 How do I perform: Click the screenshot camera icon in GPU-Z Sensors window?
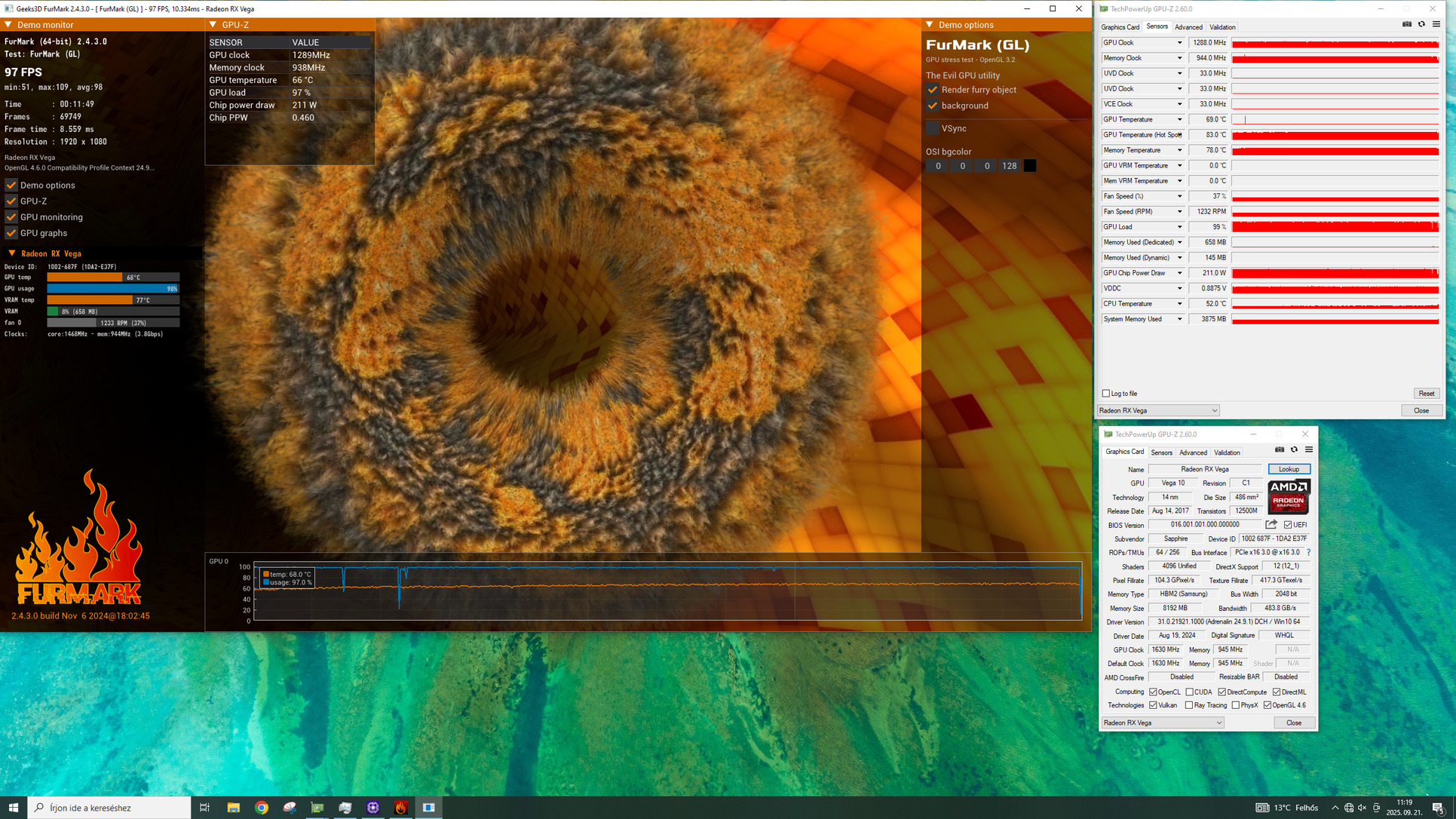click(1407, 24)
